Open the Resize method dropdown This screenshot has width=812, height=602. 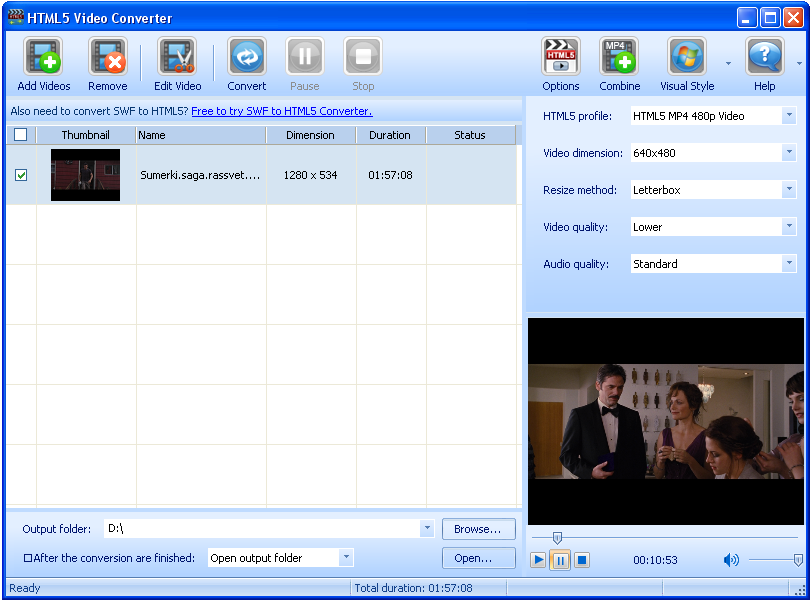click(789, 190)
